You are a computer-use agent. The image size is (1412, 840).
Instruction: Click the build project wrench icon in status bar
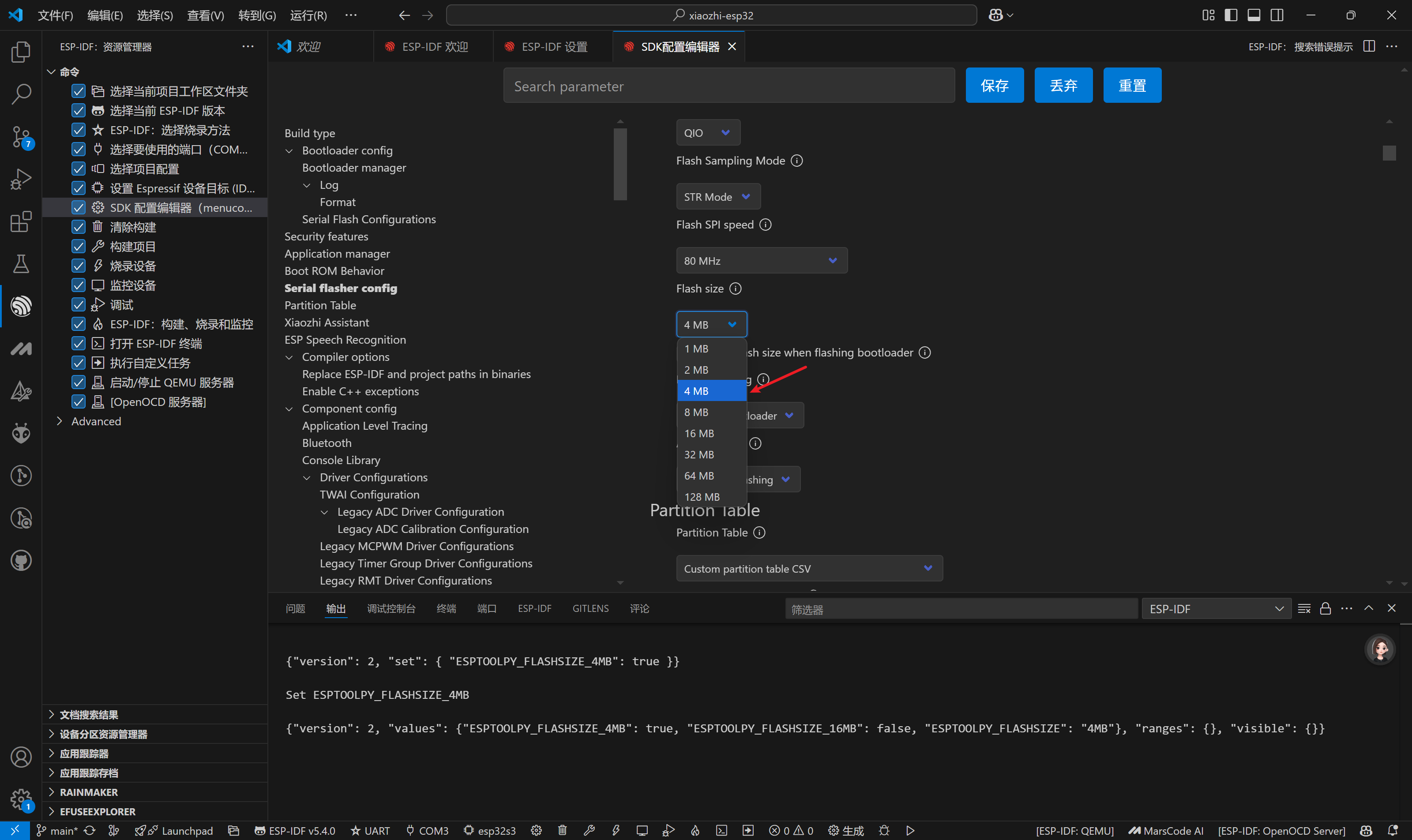[589, 830]
